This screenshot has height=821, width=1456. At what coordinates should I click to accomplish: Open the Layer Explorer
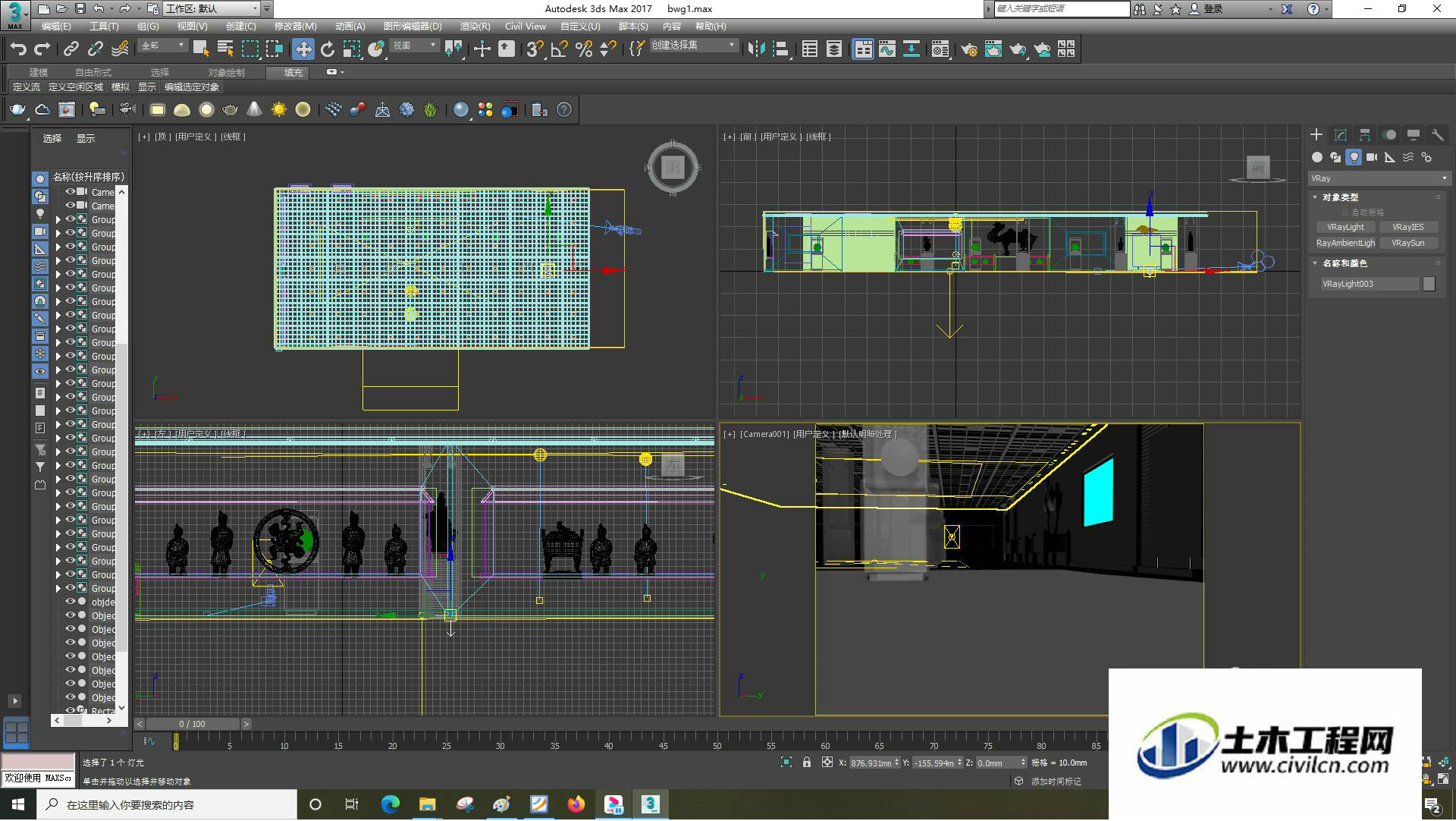834,49
